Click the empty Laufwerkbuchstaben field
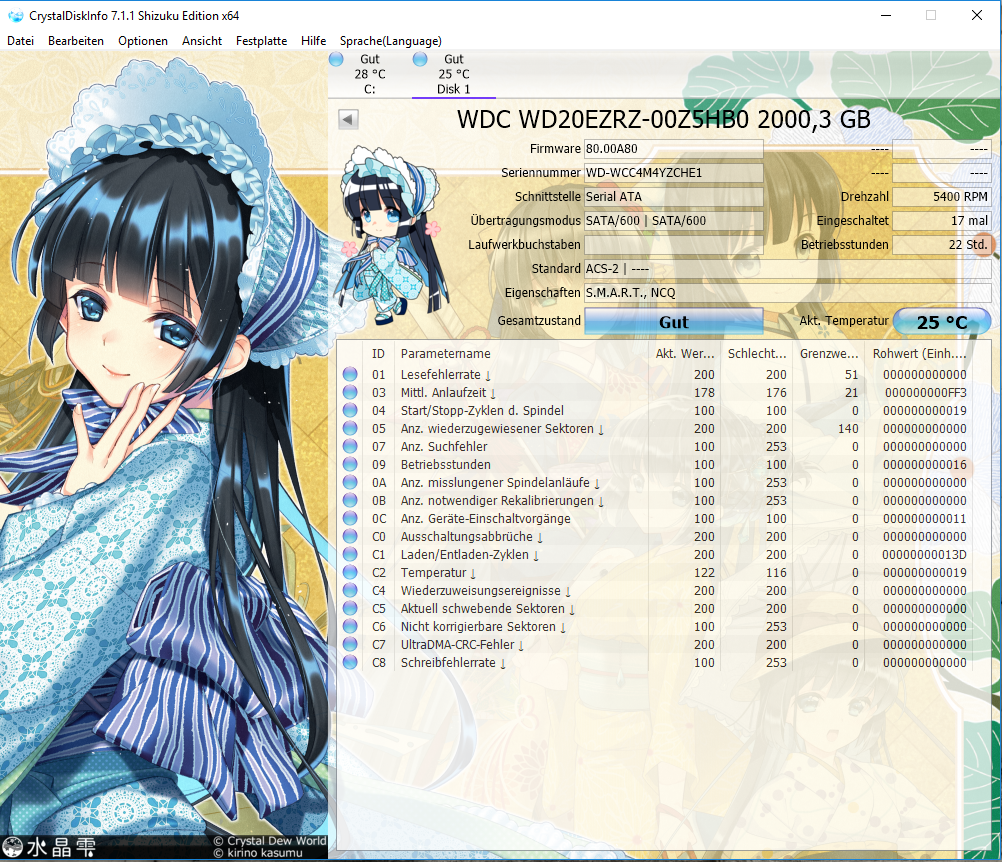The image size is (1002, 862). [x=674, y=245]
